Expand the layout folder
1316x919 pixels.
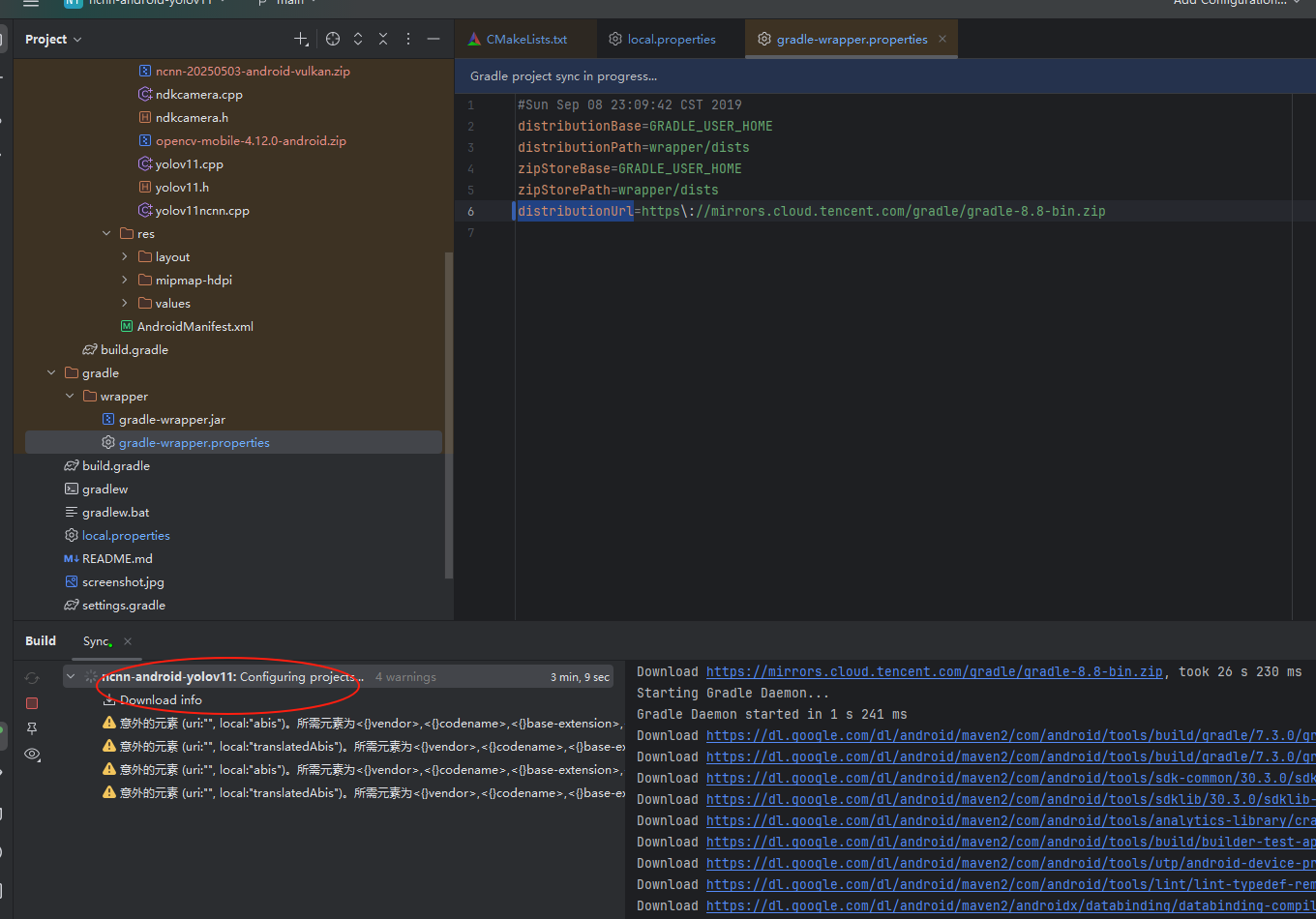(125, 257)
